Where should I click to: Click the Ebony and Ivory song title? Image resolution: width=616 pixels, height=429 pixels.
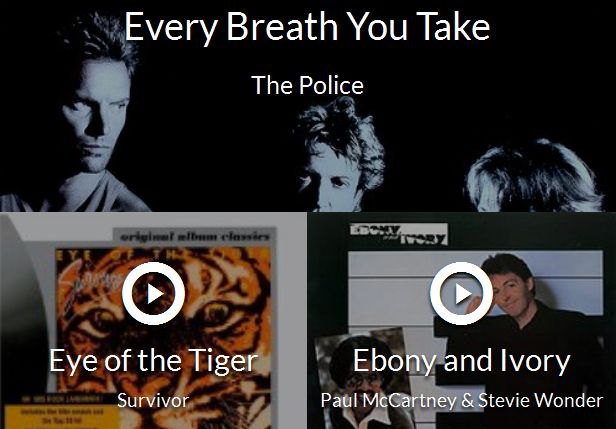(461, 361)
